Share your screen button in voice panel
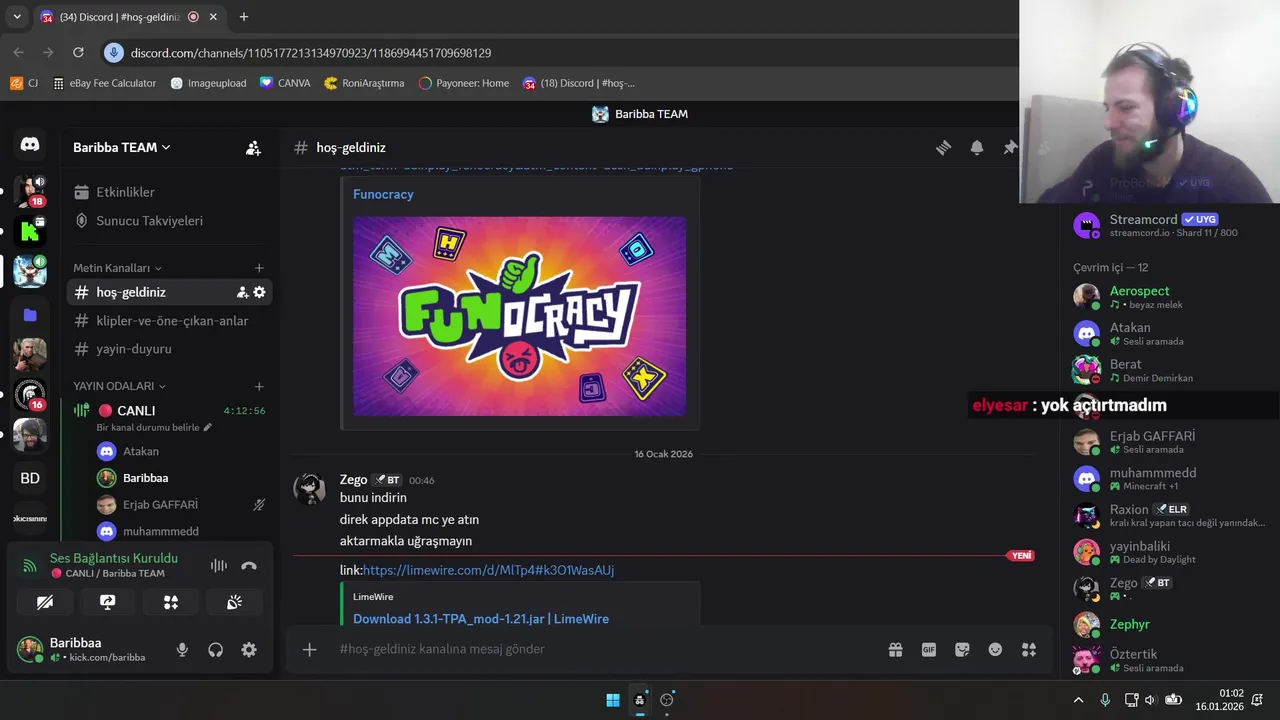Viewport: 1280px width, 720px height. tap(108, 602)
